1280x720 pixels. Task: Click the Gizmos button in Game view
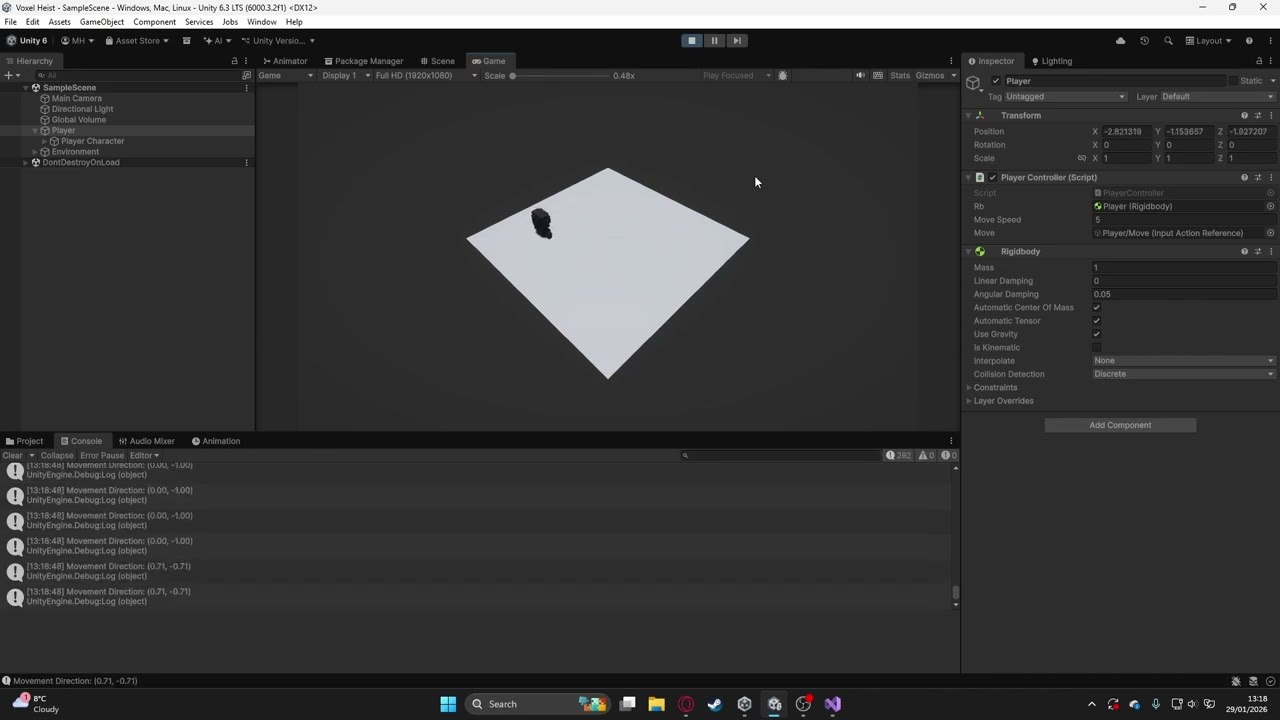click(x=929, y=75)
